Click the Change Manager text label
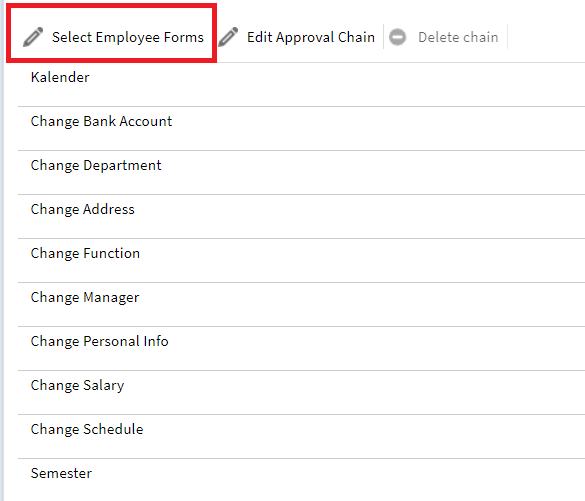585x501 pixels. tap(85, 297)
